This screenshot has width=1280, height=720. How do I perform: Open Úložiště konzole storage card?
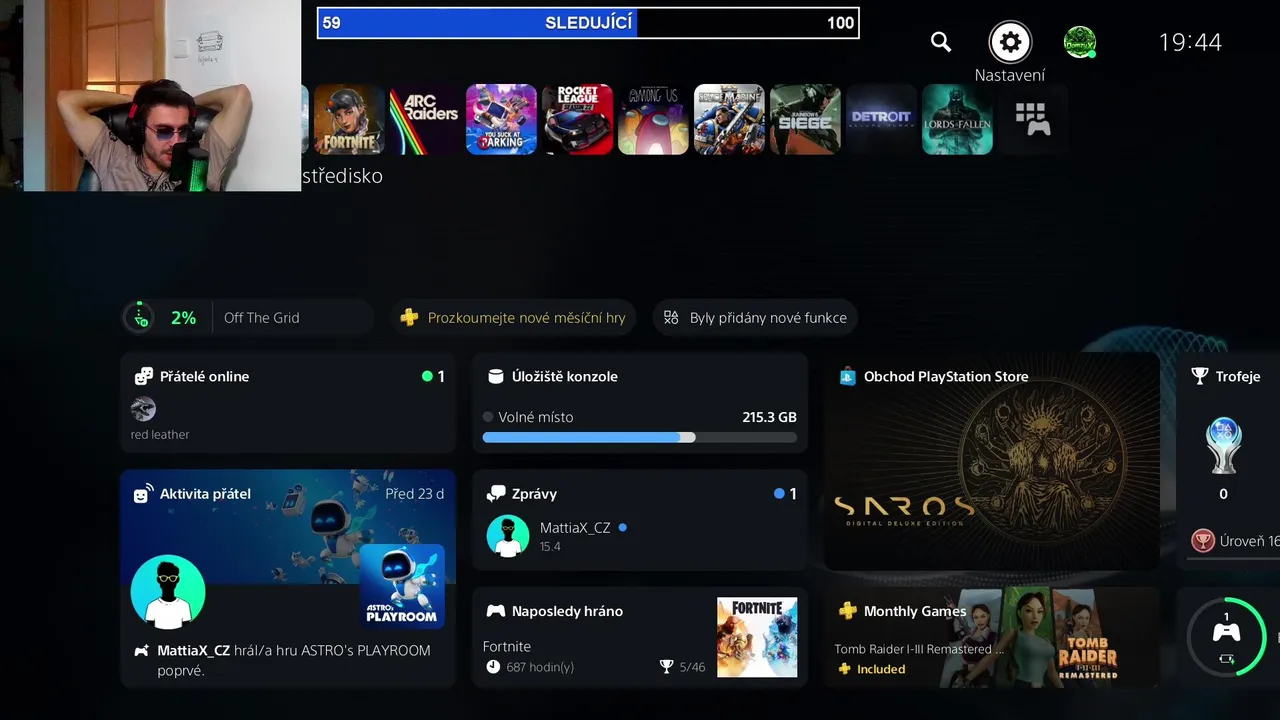point(640,402)
